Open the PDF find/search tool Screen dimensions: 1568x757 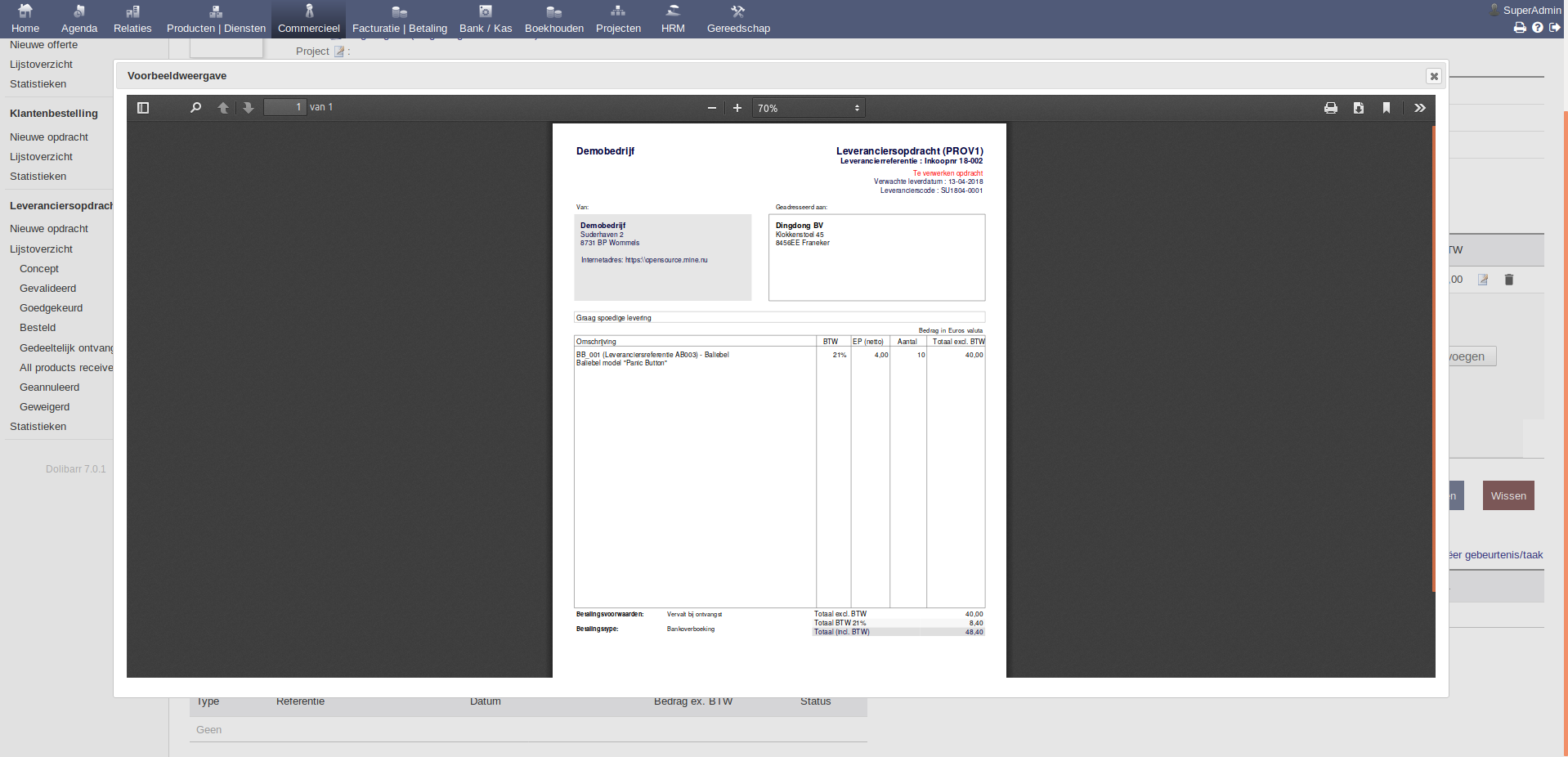click(x=195, y=108)
